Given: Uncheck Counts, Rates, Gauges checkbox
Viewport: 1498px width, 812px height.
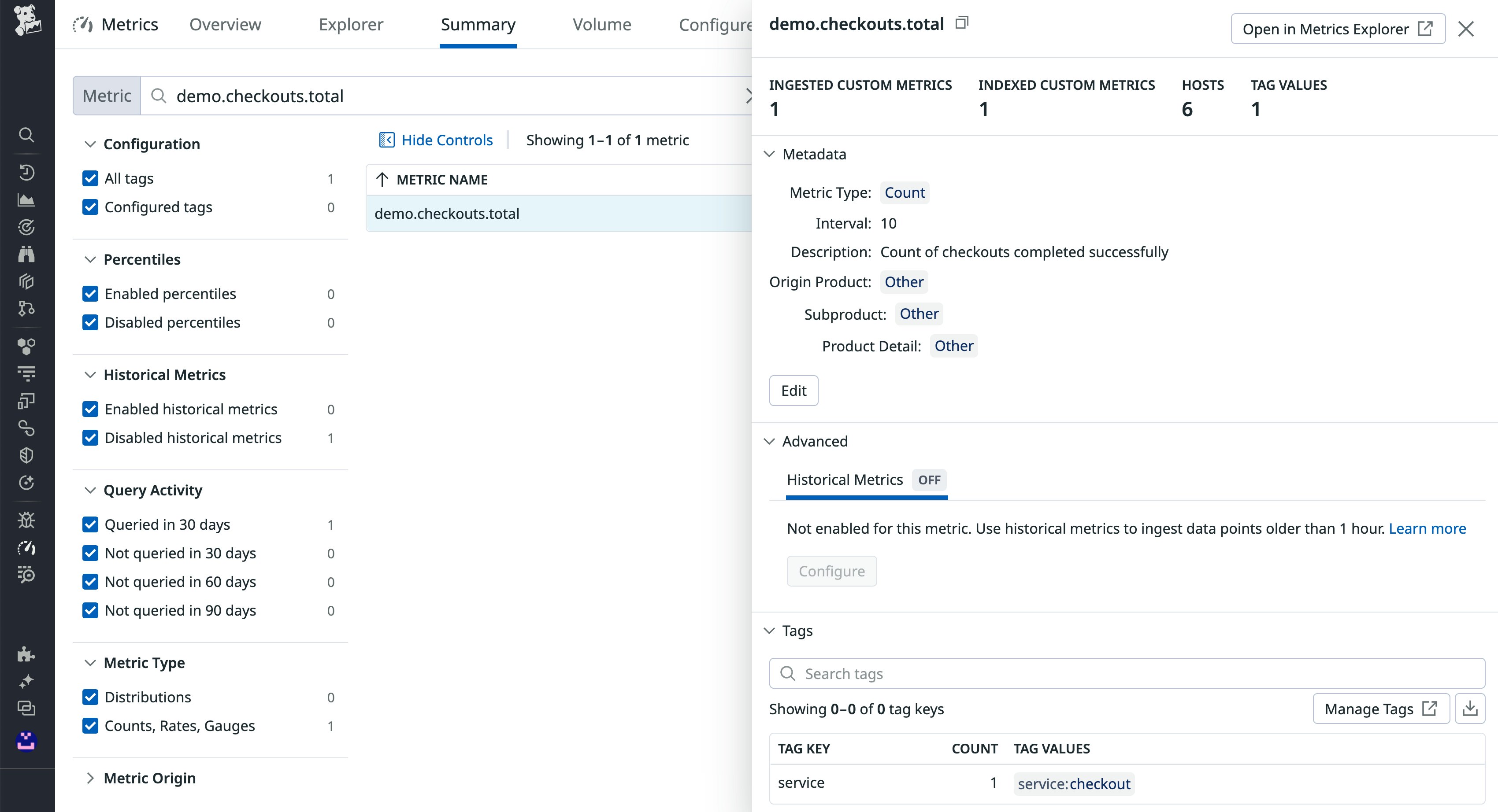Looking at the screenshot, I should point(90,725).
